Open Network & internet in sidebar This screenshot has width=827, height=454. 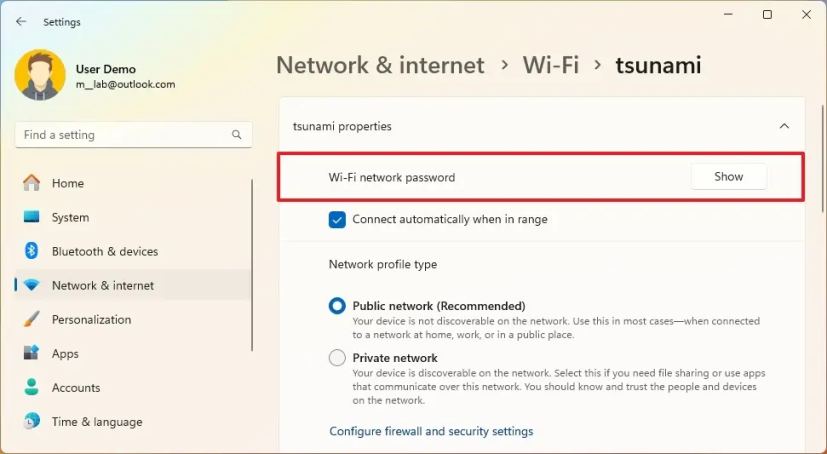click(x=103, y=285)
